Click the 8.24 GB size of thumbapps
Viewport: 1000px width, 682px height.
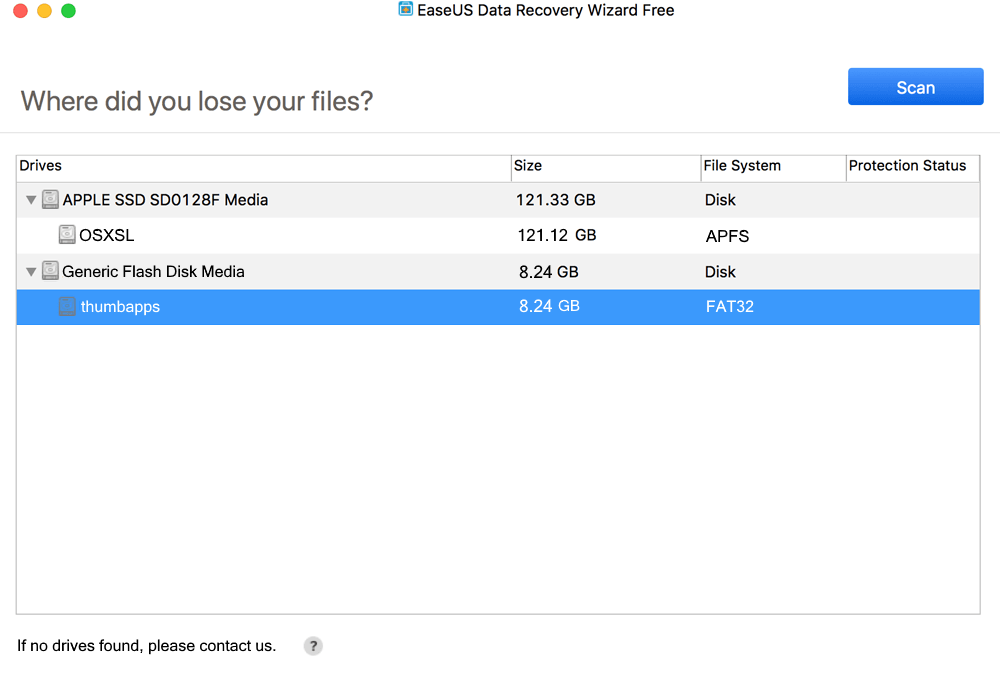[x=549, y=306]
